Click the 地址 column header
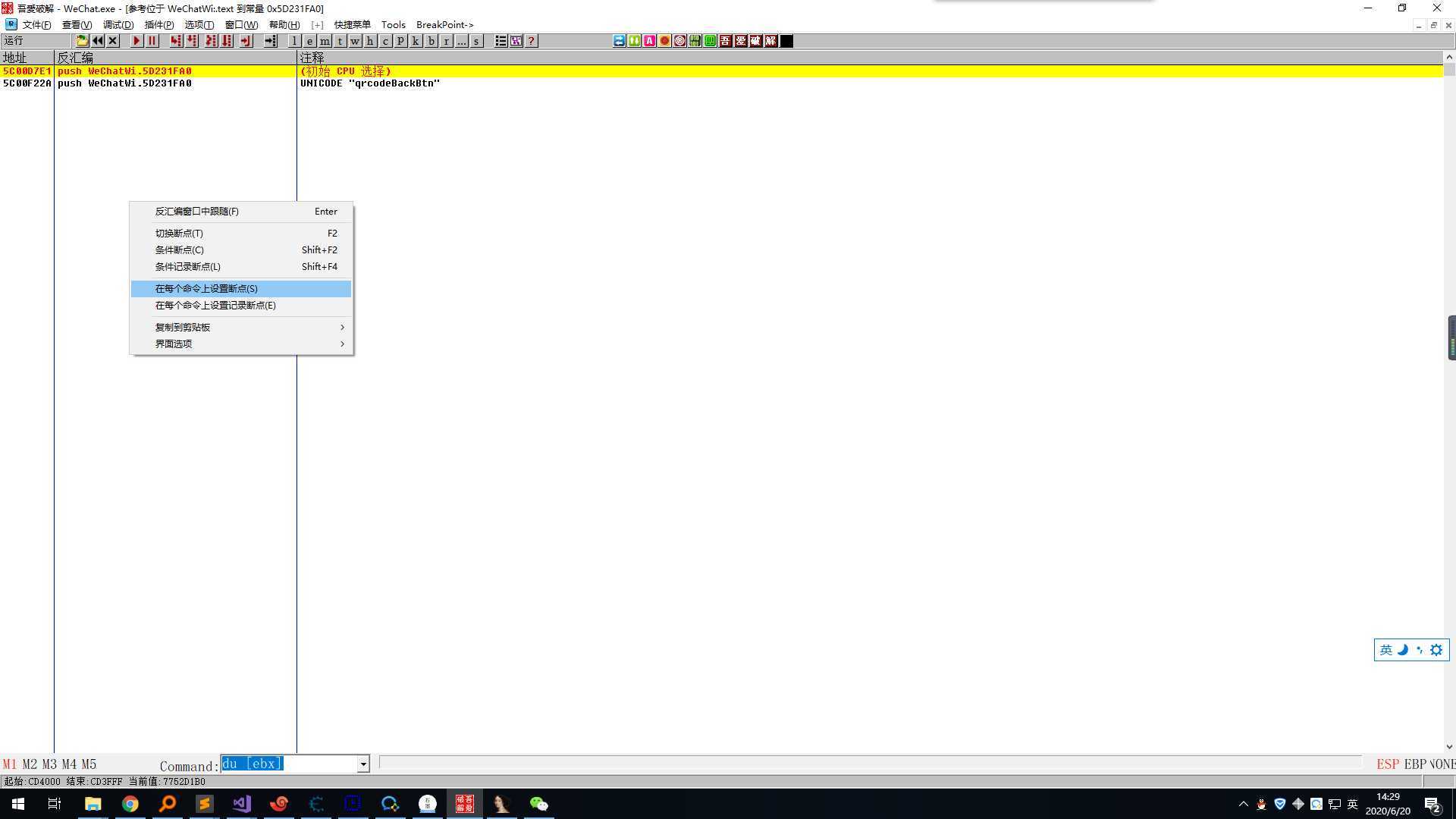The width and height of the screenshot is (1456, 819). coord(27,58)
